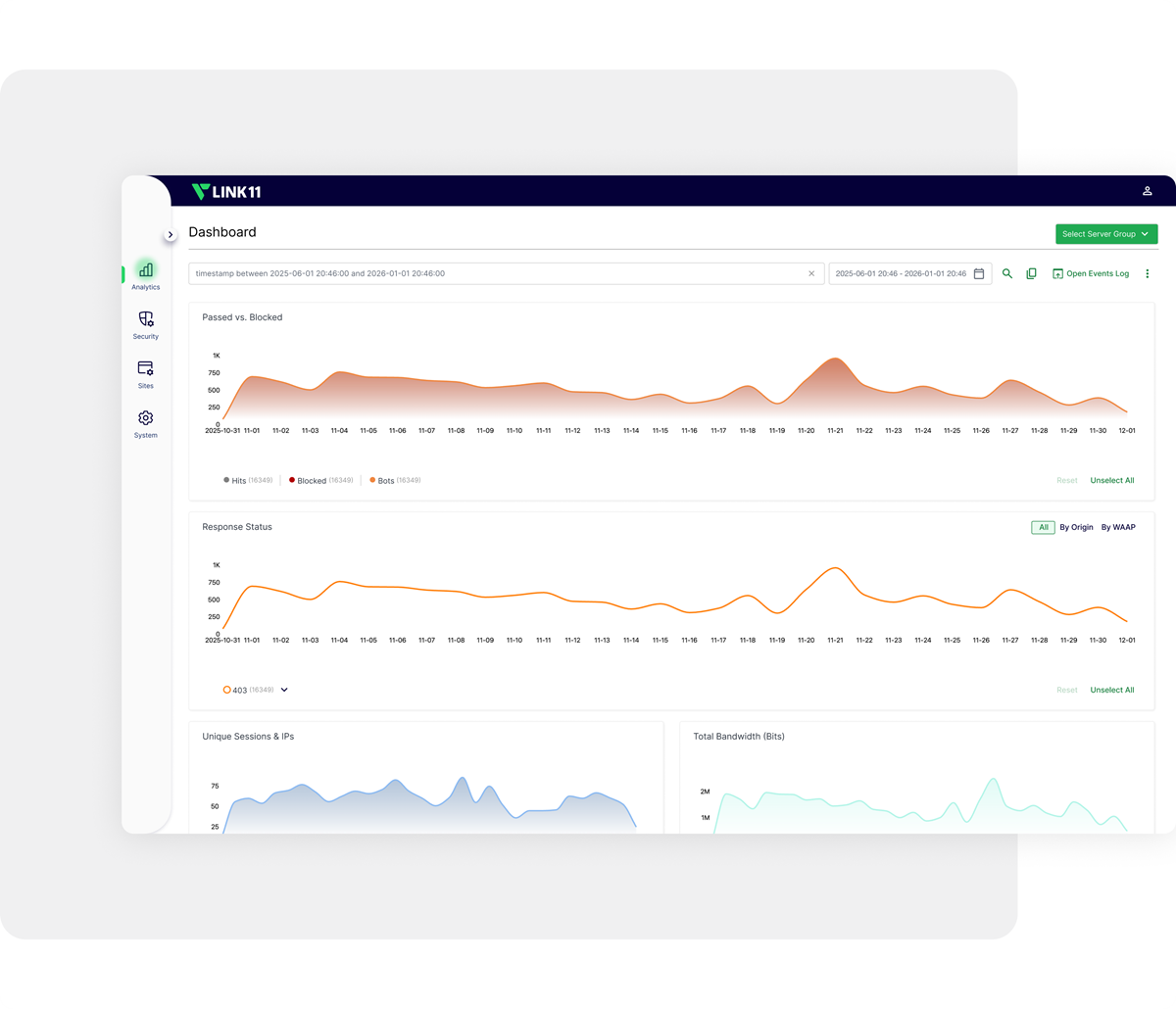This screenshot has width=1176, height=1009.
Task: Expand the sidebar with the chevron arrow
Action: (170, 235)
